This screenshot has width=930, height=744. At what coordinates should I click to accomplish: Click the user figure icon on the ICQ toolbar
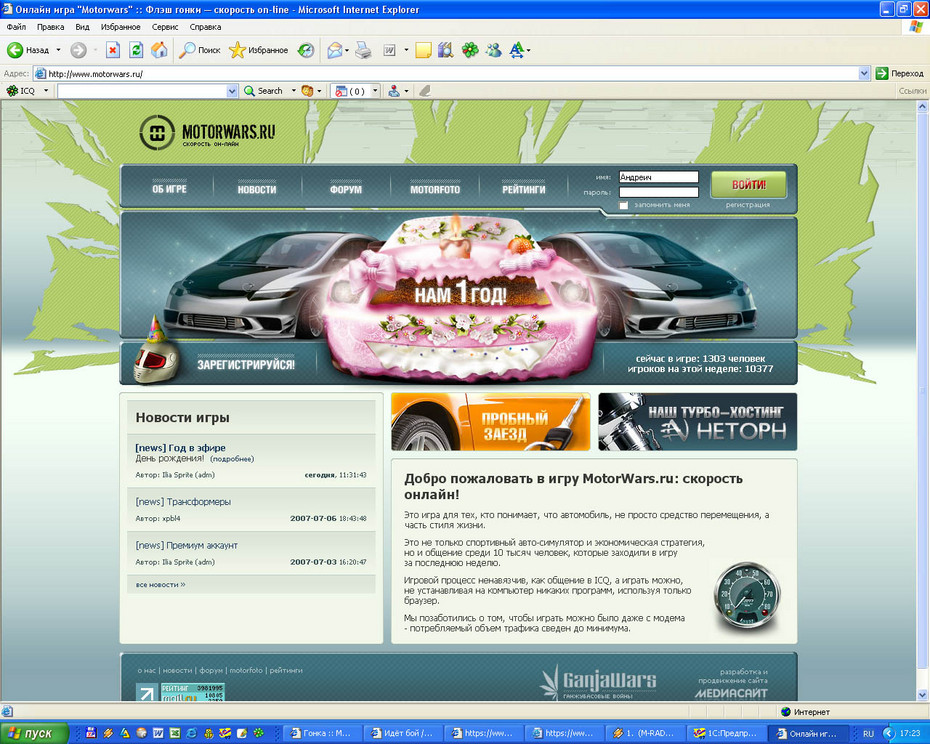(394, 91)
